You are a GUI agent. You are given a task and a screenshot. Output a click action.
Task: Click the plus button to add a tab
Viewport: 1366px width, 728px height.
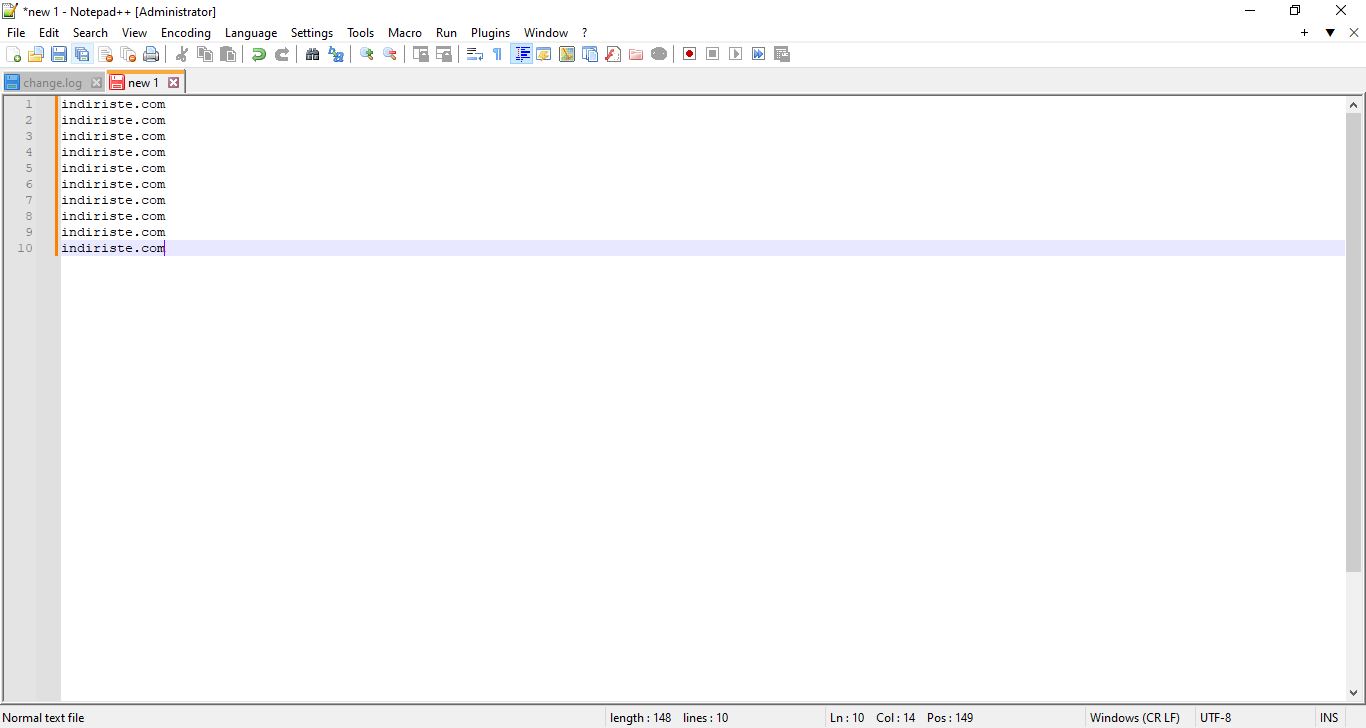pyautogui.click(x=1304, y=33)
